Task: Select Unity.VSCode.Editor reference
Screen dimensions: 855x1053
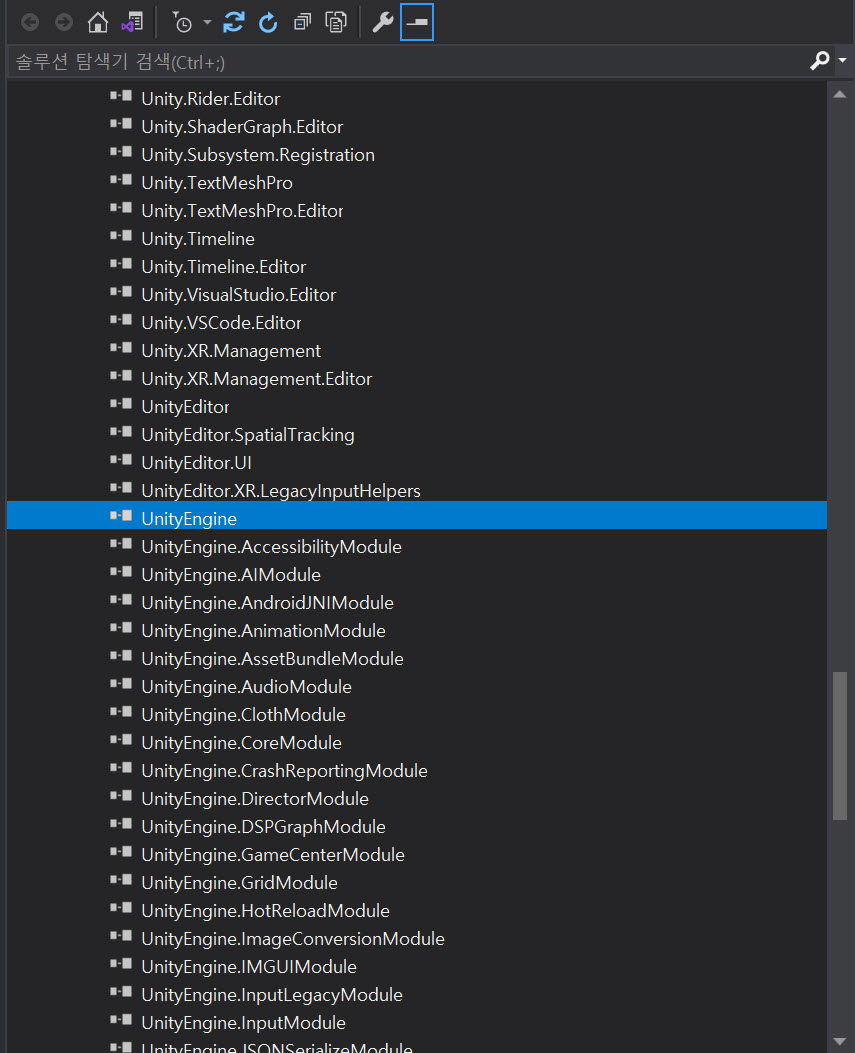Action: point(221,323)
